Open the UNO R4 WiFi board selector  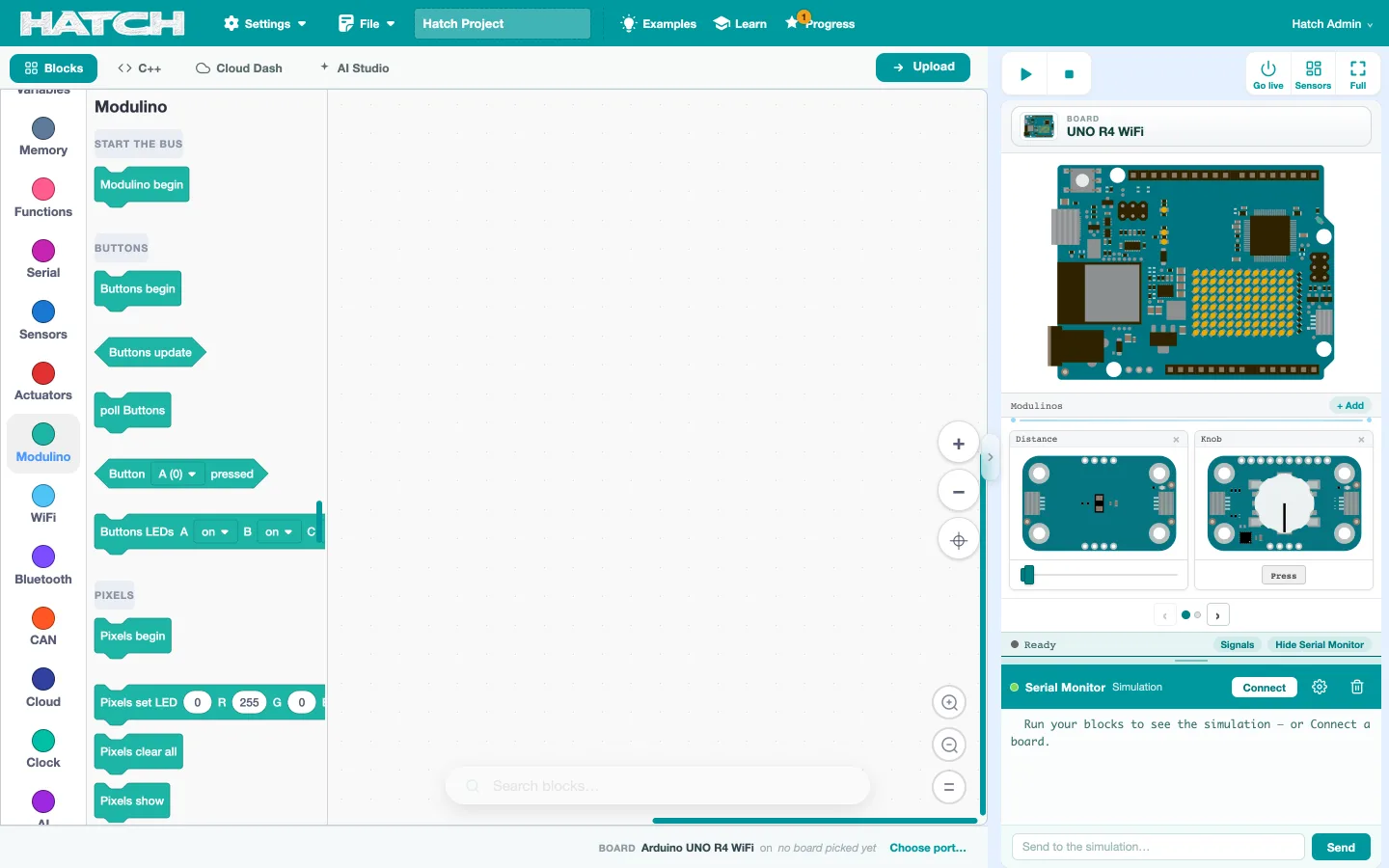coord(1191,126)
